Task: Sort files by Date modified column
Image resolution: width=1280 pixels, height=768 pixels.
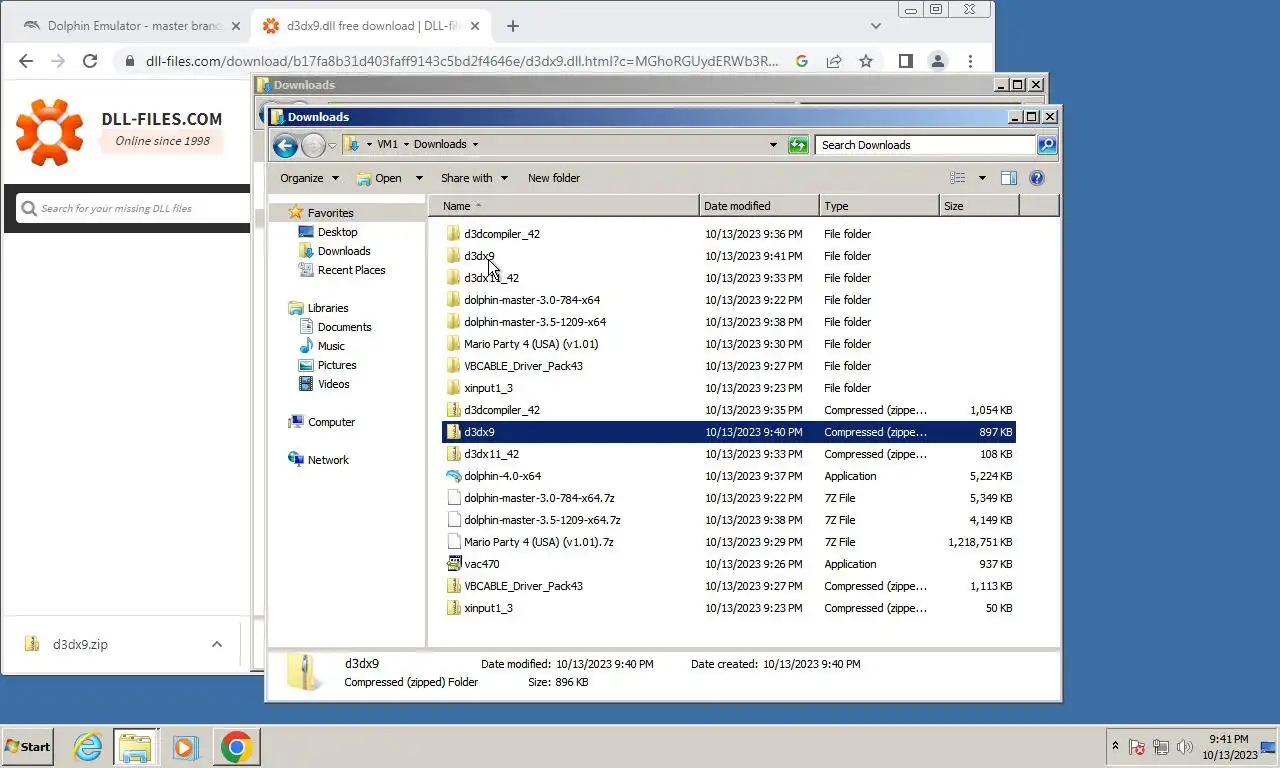Action: 759,206
